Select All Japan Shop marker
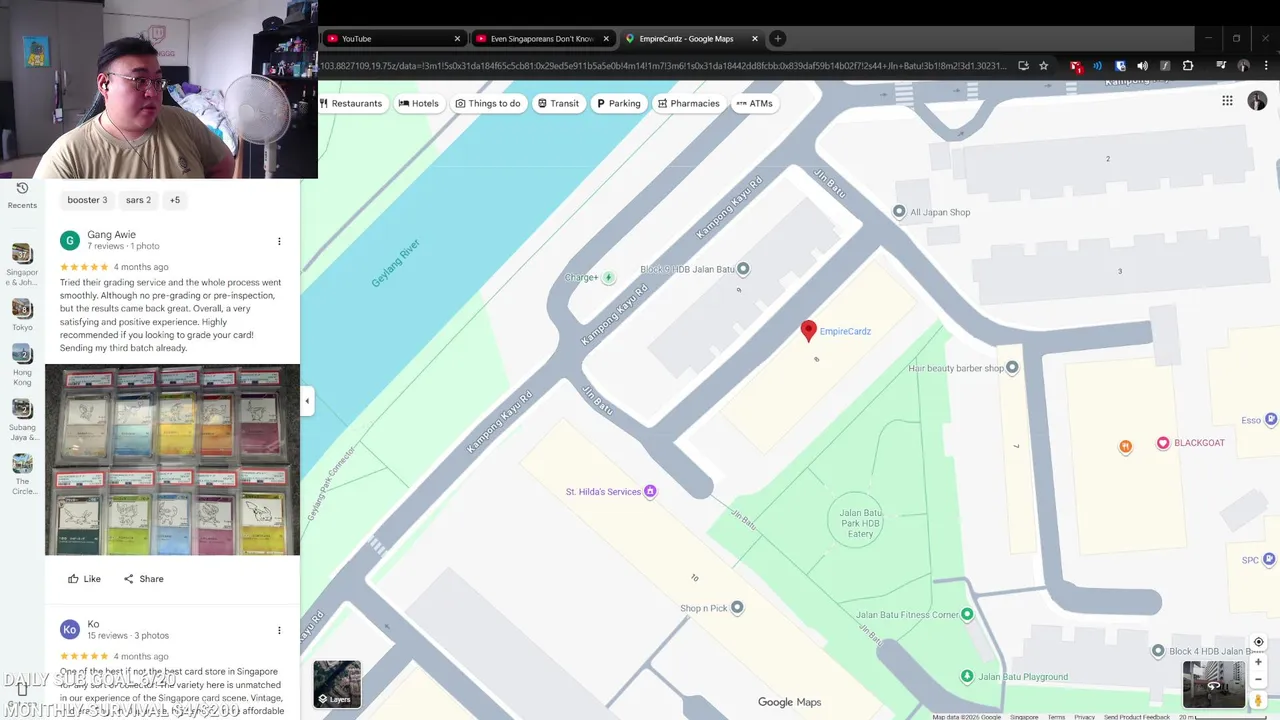Image resolution: width=1280 pixels, height=720 pixels. (x=900, y=212)
